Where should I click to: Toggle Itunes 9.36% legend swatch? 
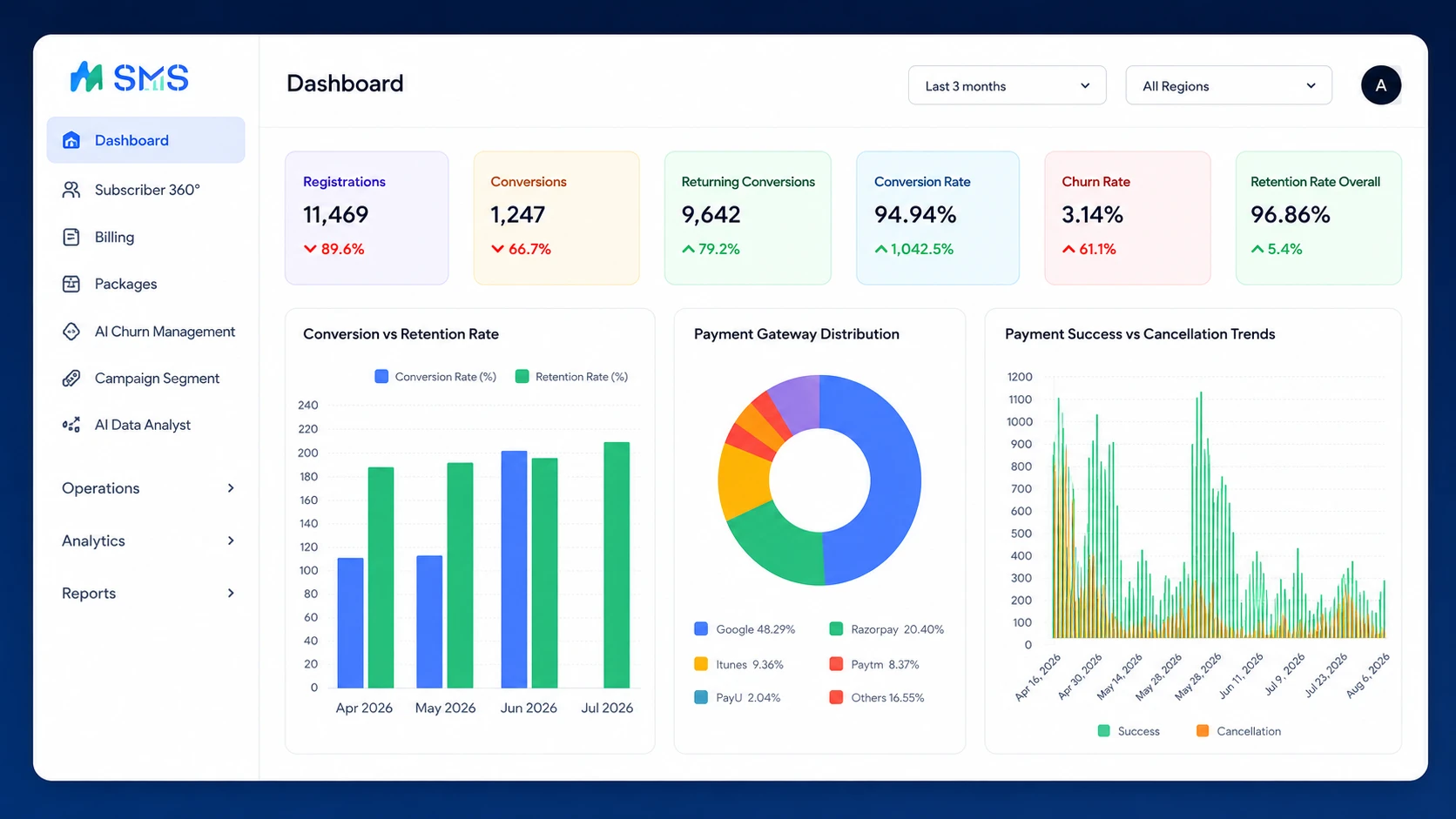click(701, 664)
